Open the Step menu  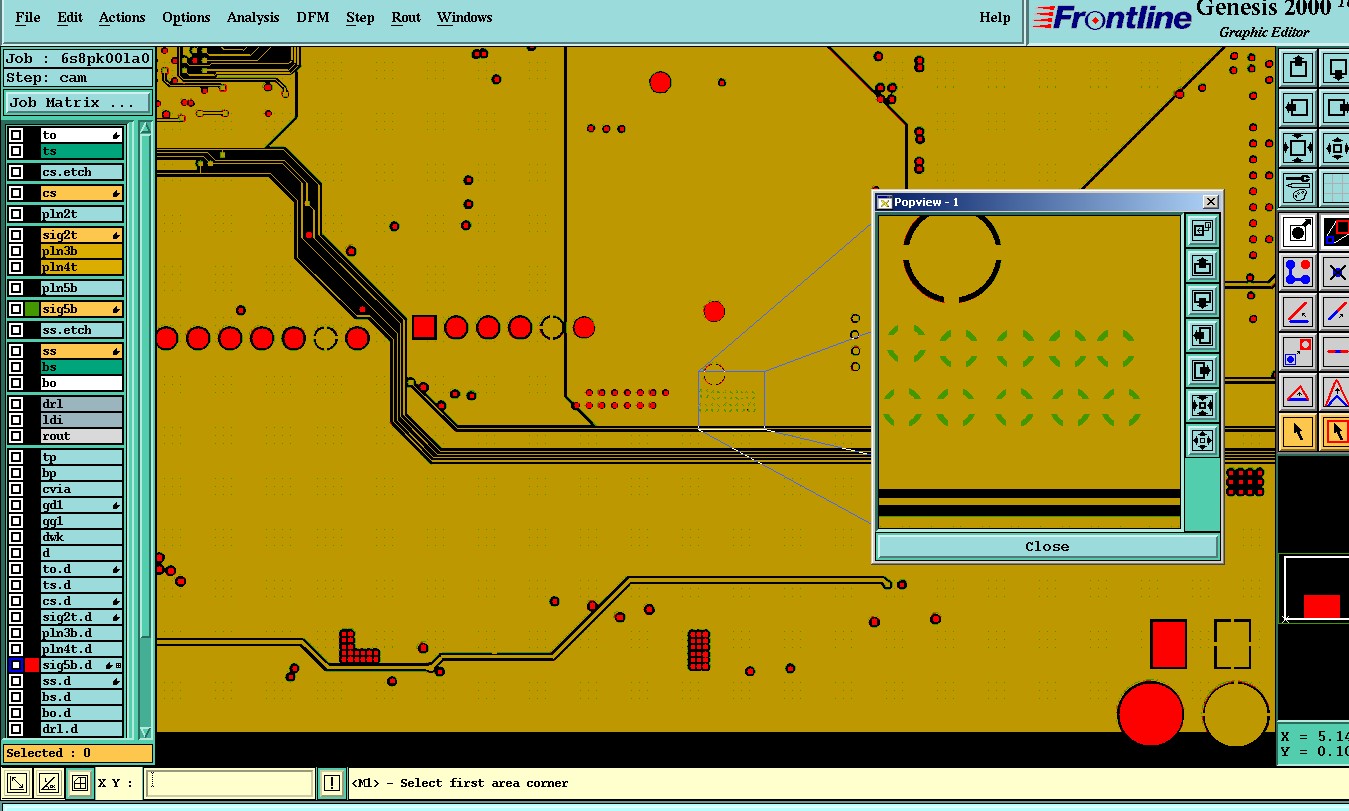[x=360, y=17]
